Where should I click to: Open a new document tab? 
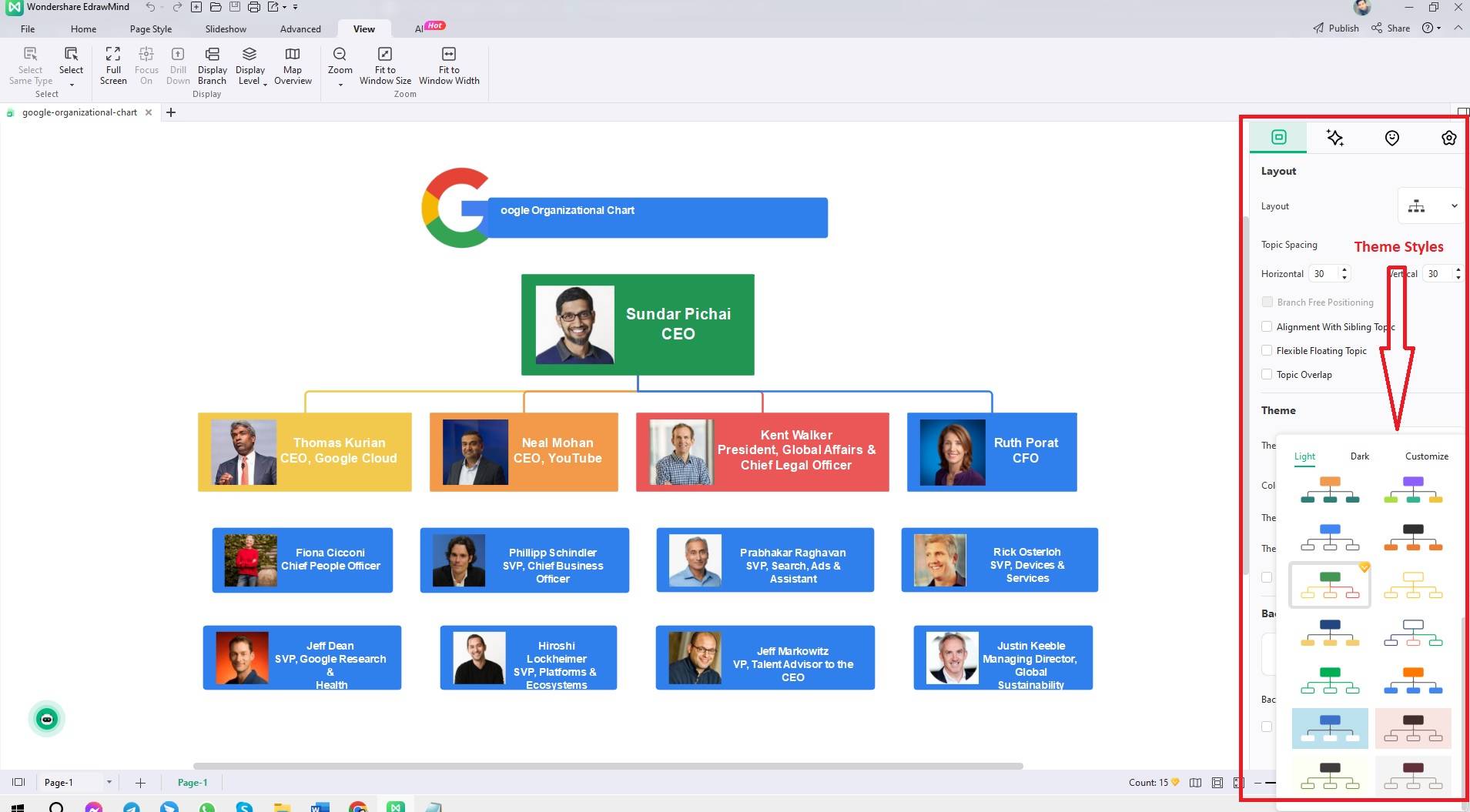171,112
